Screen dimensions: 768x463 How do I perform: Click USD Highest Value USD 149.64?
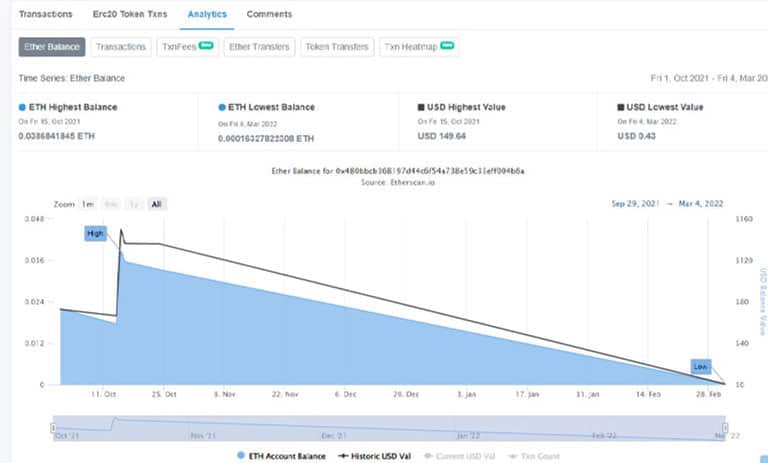point(442,136)
